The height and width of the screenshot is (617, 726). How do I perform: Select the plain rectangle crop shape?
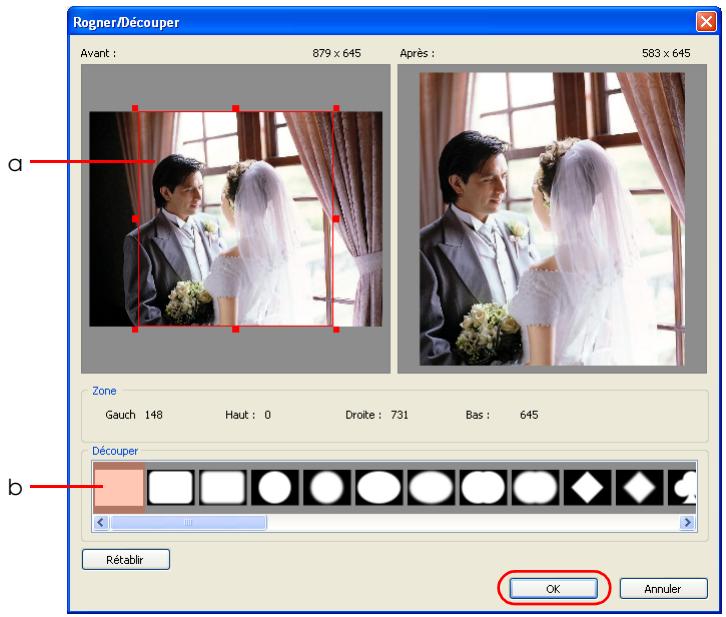point(119,487)
